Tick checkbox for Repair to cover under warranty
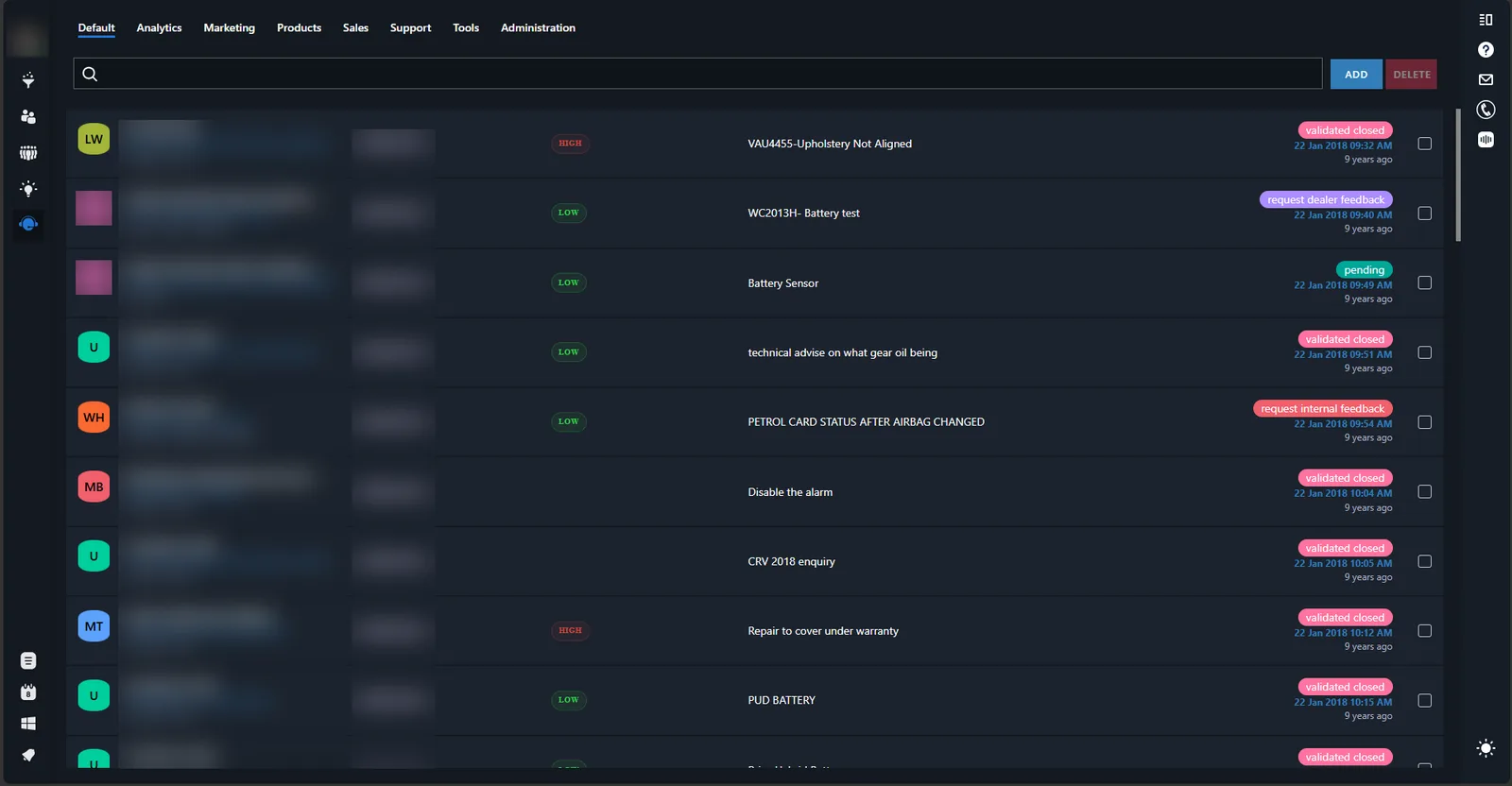This screenshot has height=786, width=1512. (1425, 630)
